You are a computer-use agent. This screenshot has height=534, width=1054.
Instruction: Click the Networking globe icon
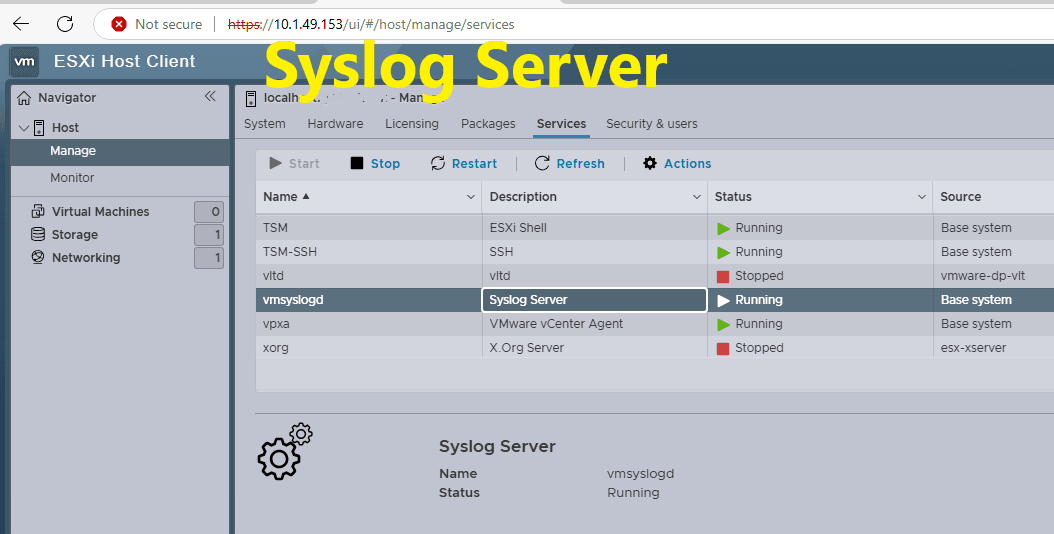(x=38, y=257)
